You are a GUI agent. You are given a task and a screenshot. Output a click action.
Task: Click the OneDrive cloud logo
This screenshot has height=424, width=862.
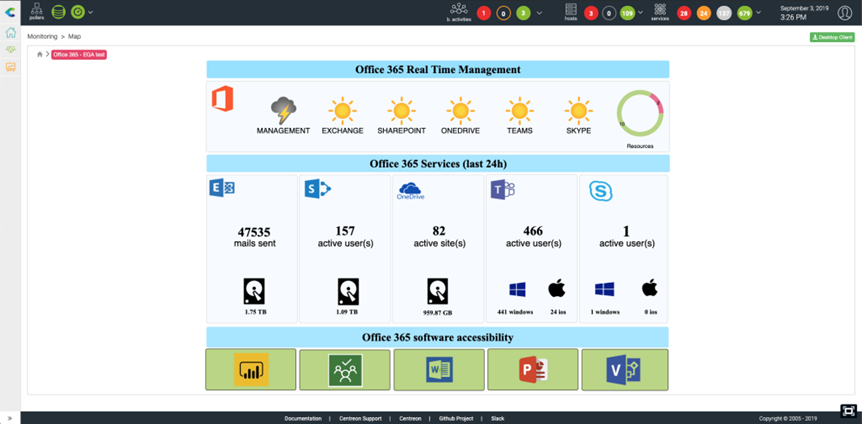coord(410,190)
